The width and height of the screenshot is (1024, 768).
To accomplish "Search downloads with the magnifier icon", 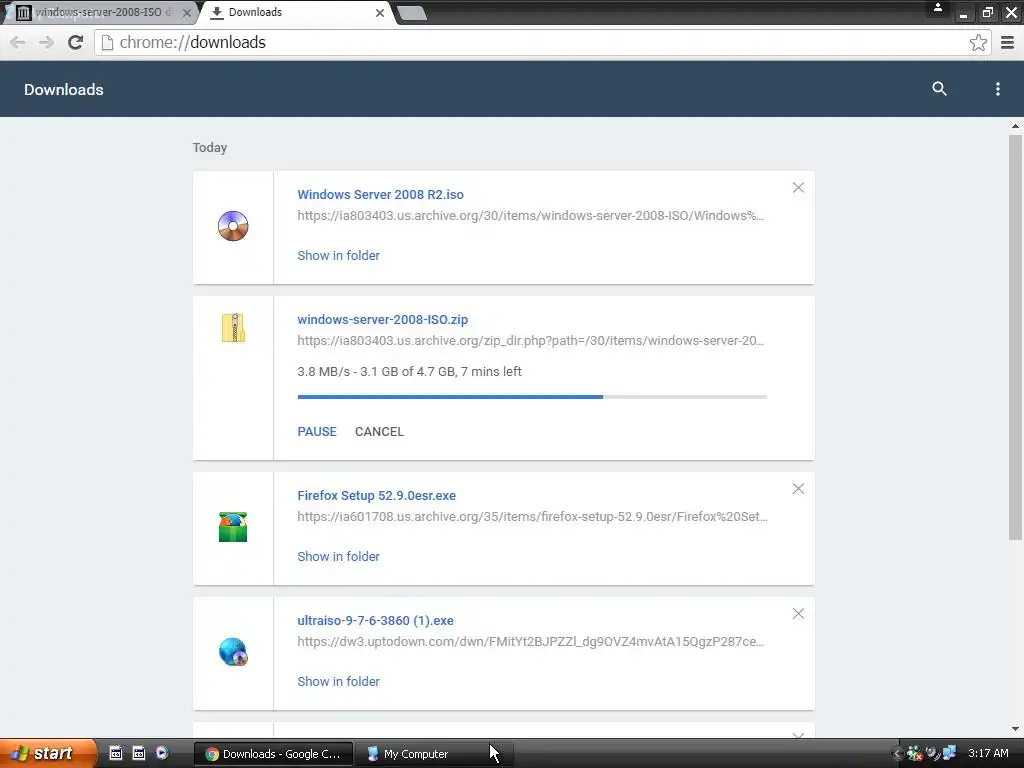I will 939,89.
